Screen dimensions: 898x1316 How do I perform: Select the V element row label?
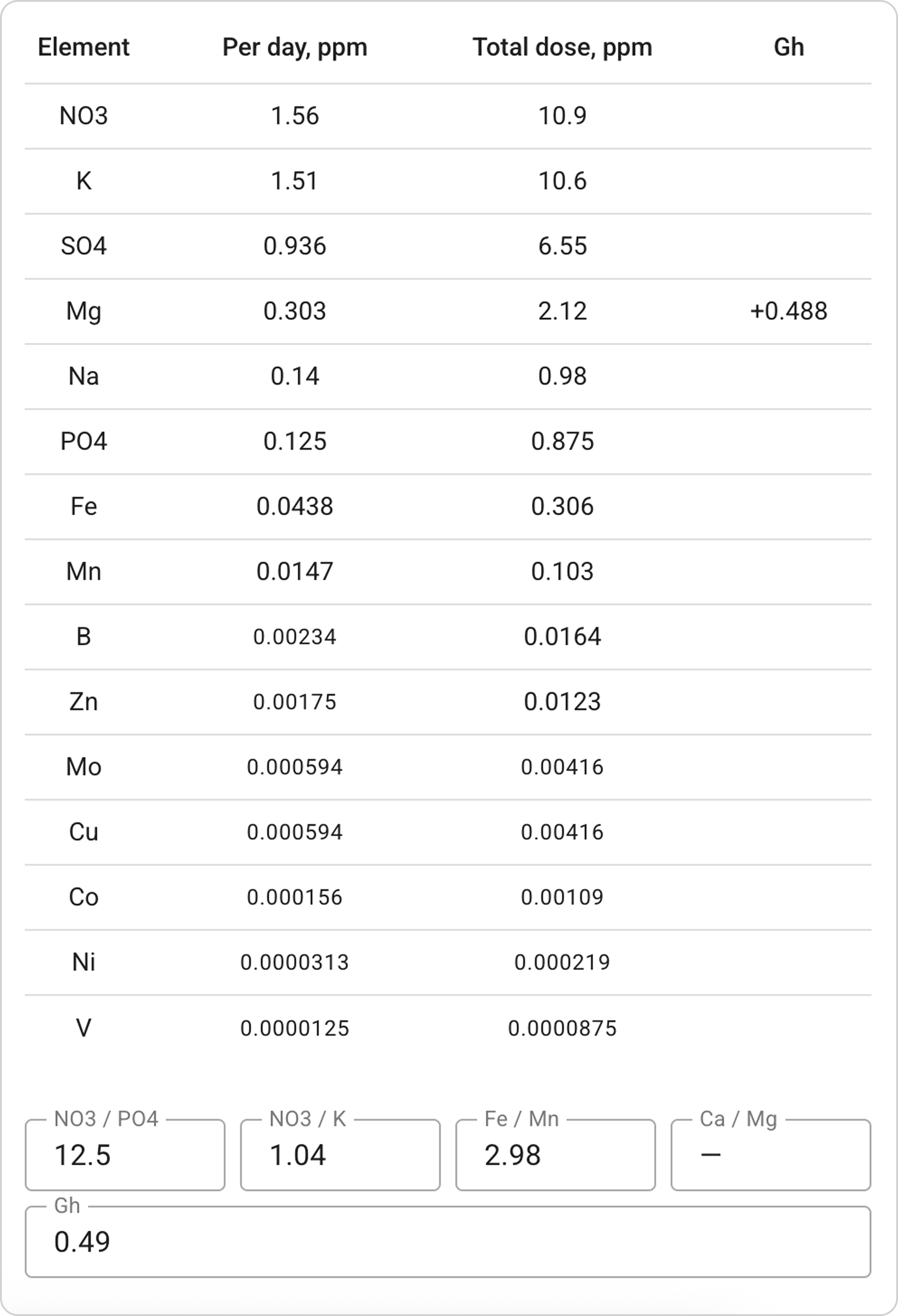click(83, 1028)
